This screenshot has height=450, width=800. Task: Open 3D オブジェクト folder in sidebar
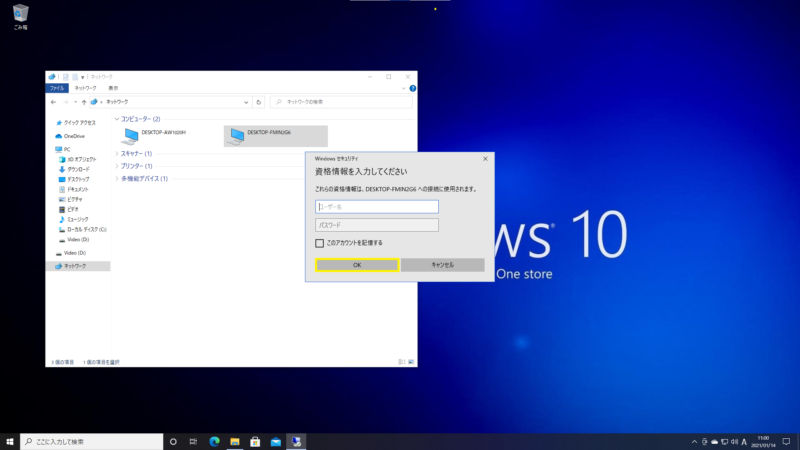pyautogui.click(x=78, y=160)
